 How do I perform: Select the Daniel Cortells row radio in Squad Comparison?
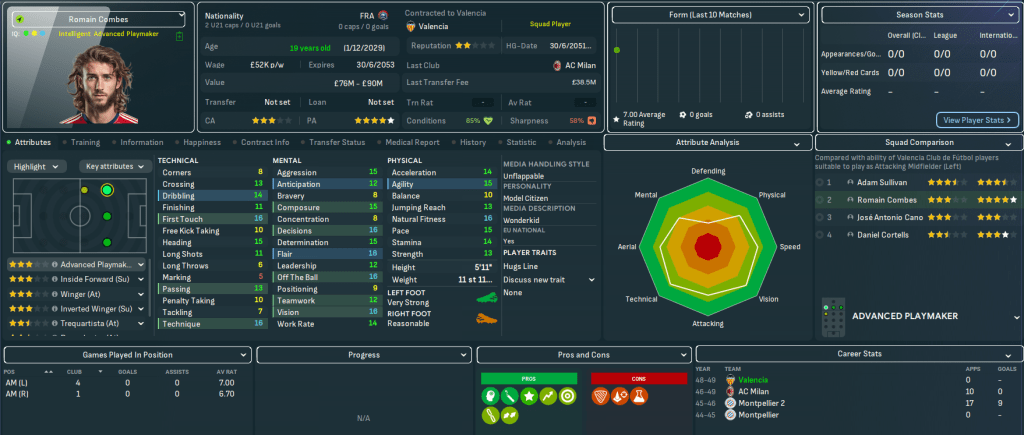821,234
